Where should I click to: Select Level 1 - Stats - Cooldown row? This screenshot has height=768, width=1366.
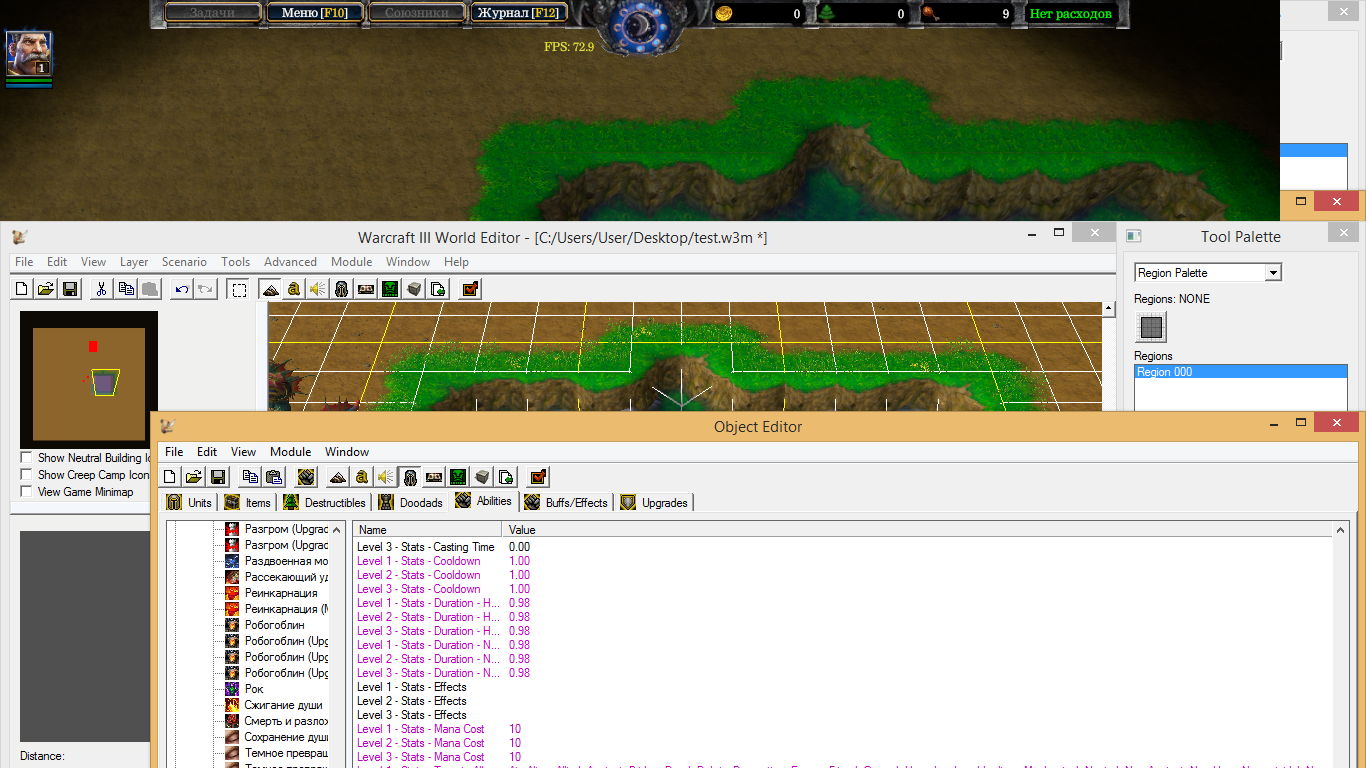[843, 561]
